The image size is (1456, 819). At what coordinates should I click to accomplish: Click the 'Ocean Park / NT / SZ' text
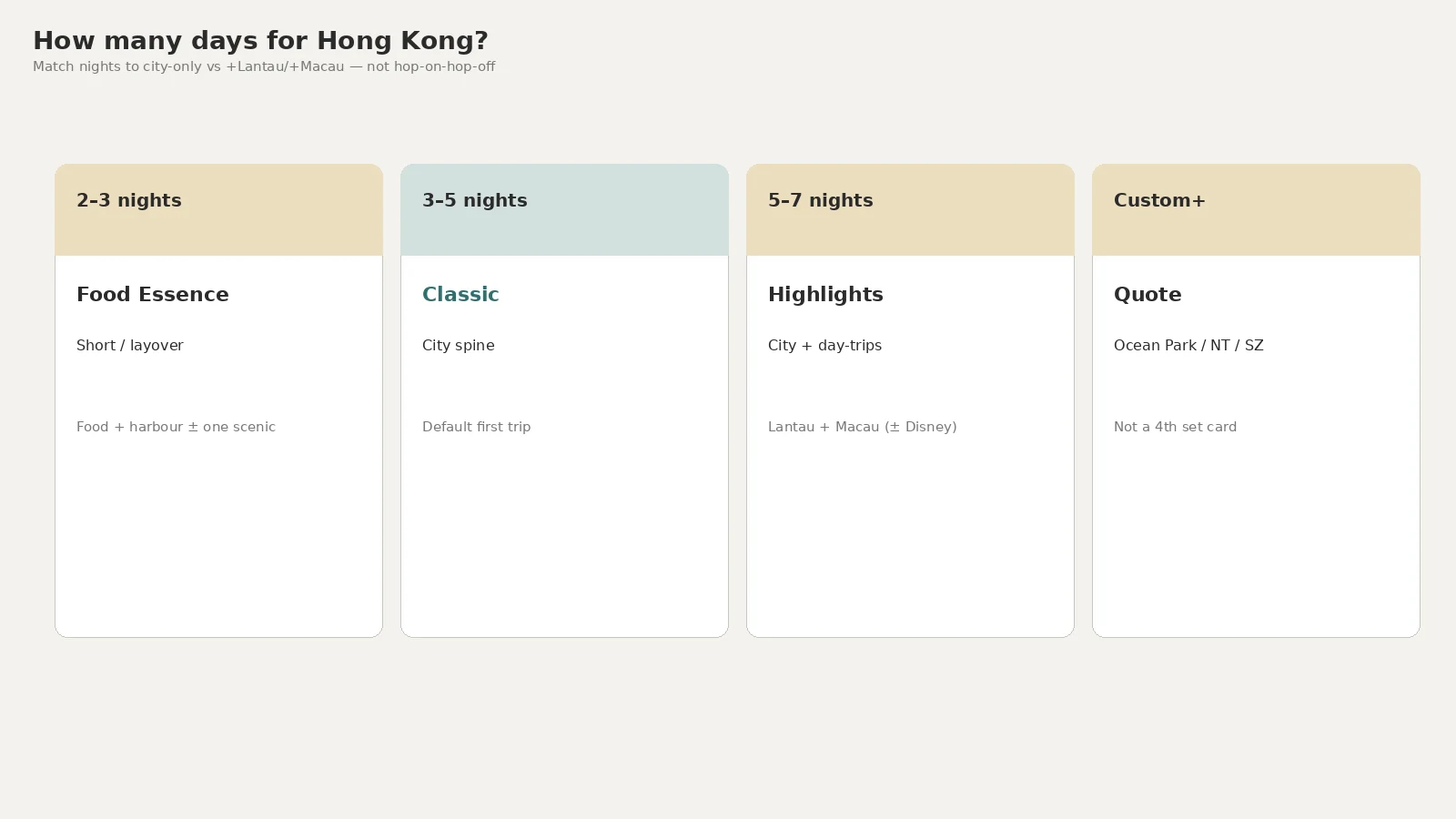(x=1188, y=346)
